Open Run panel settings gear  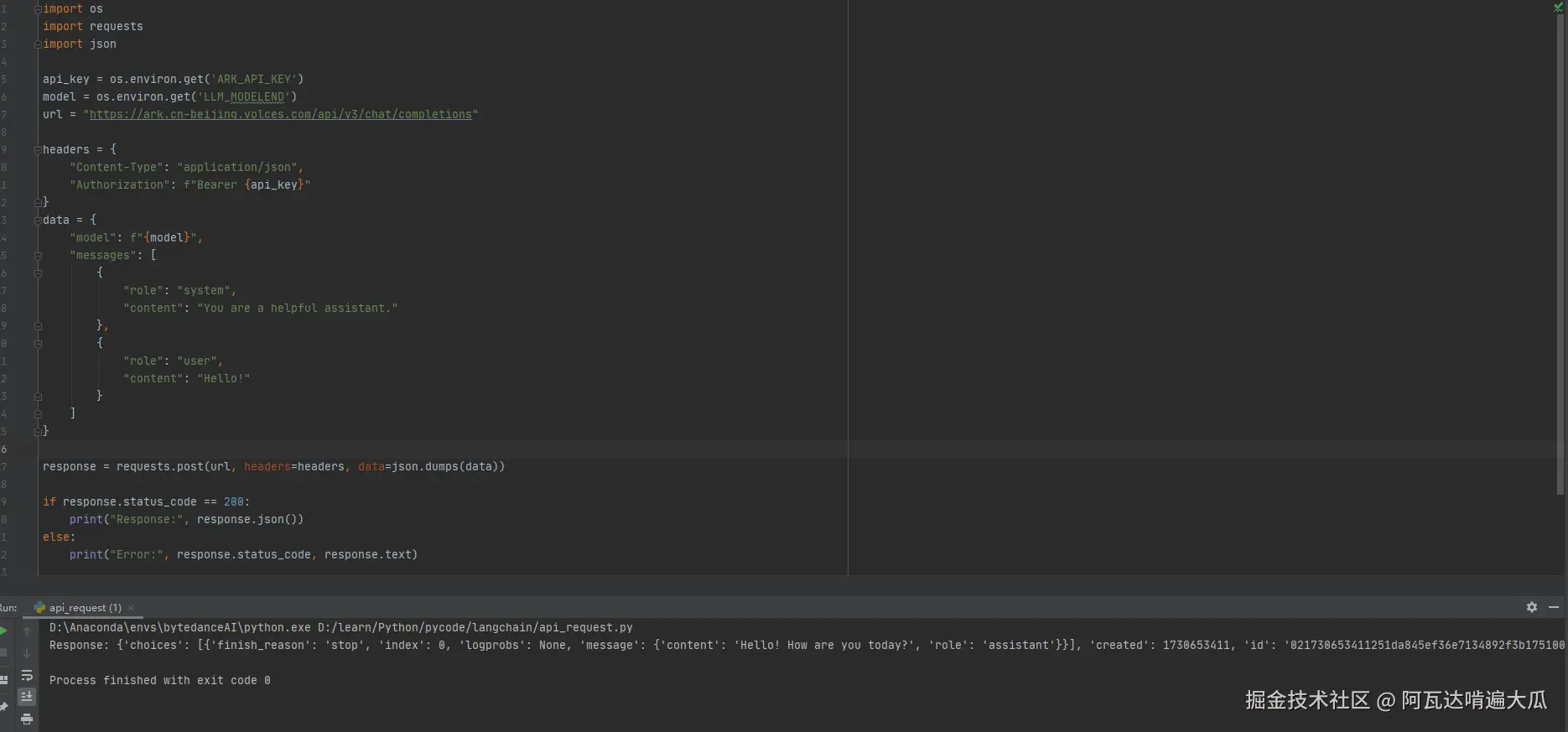point(1532,607)
